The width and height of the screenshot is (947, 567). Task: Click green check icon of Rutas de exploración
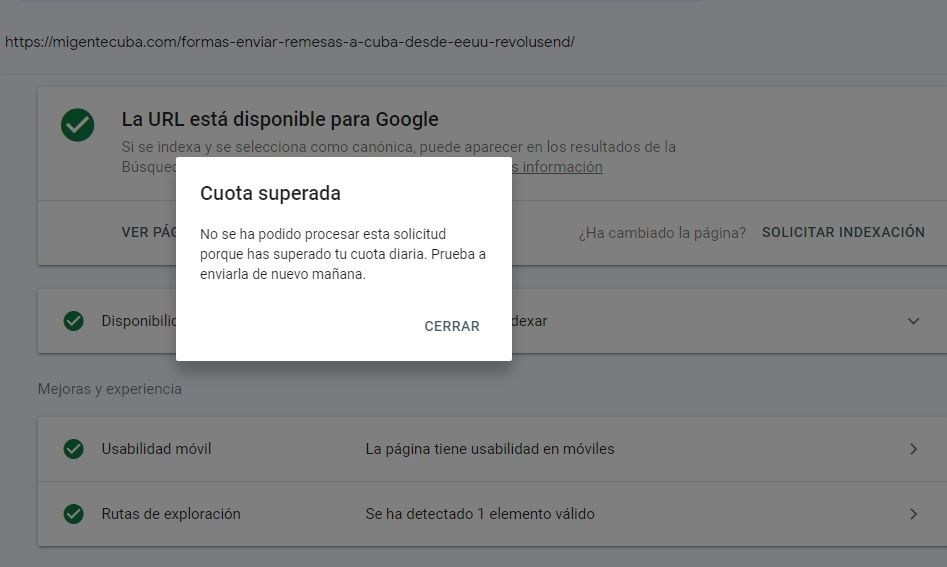pos(74,514)
